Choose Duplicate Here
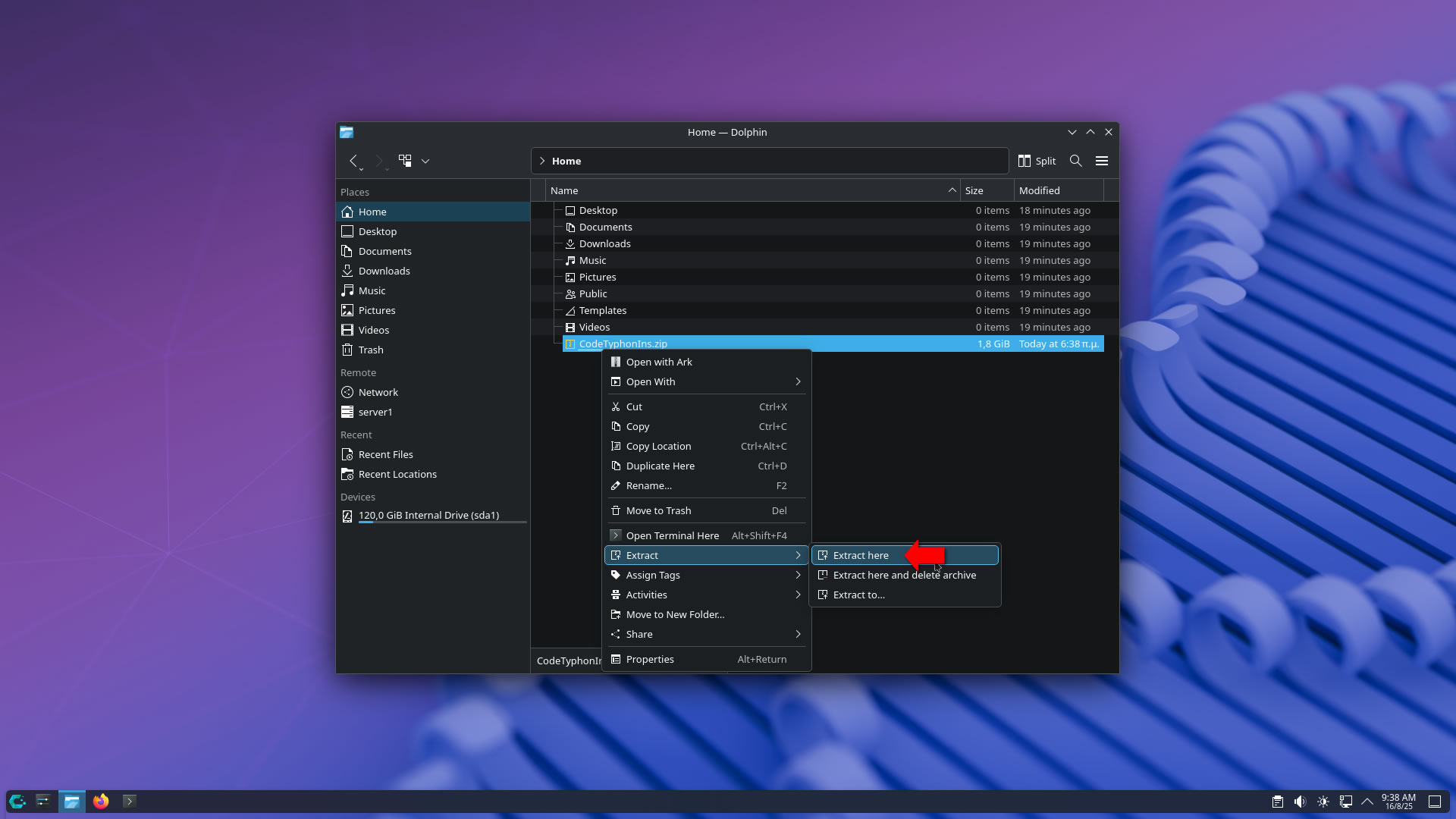This screenshot has height=819, width=1456. pyautogui.click(x=706, y=466)
